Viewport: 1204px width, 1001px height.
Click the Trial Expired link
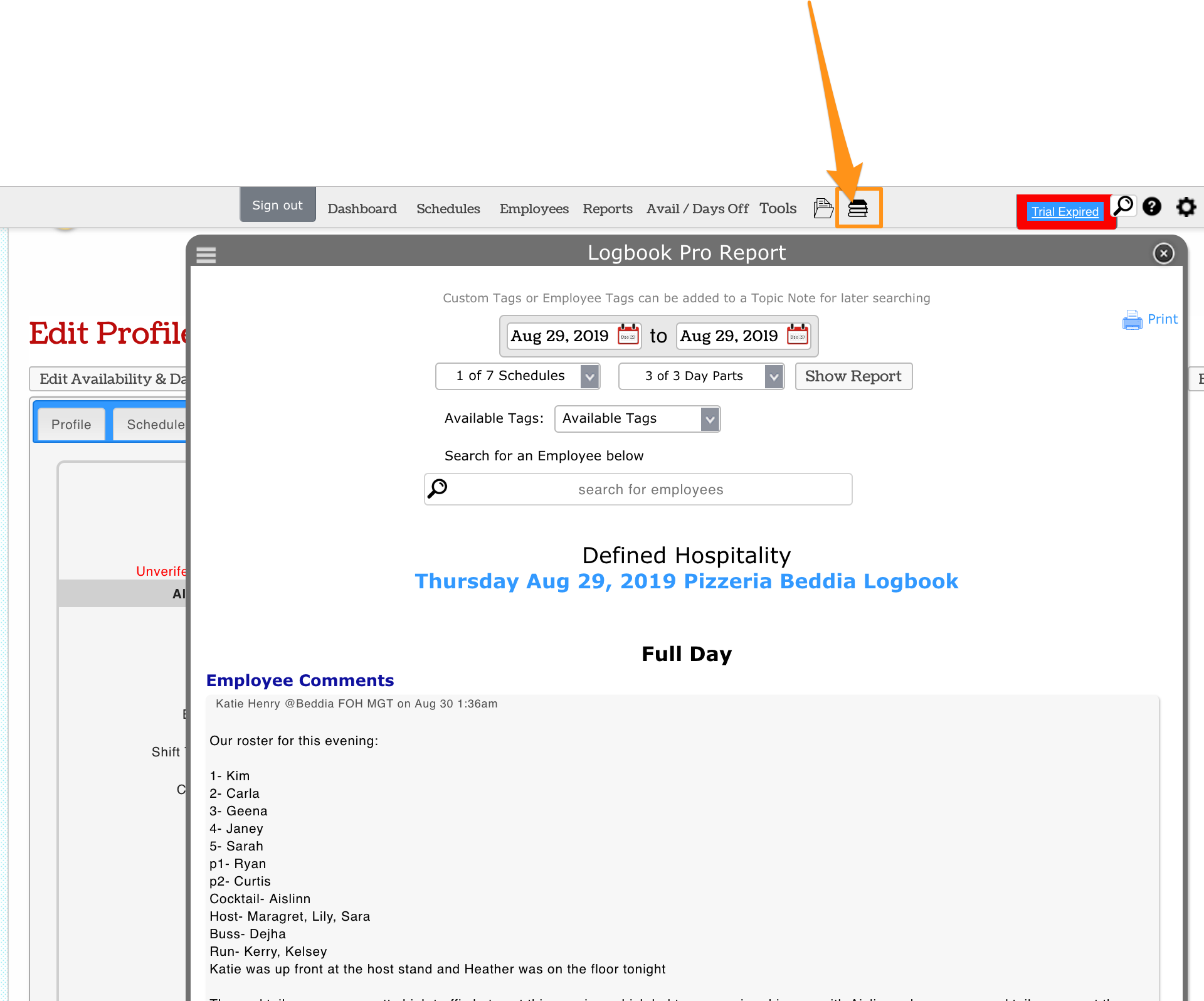(x=1065, y=212)
